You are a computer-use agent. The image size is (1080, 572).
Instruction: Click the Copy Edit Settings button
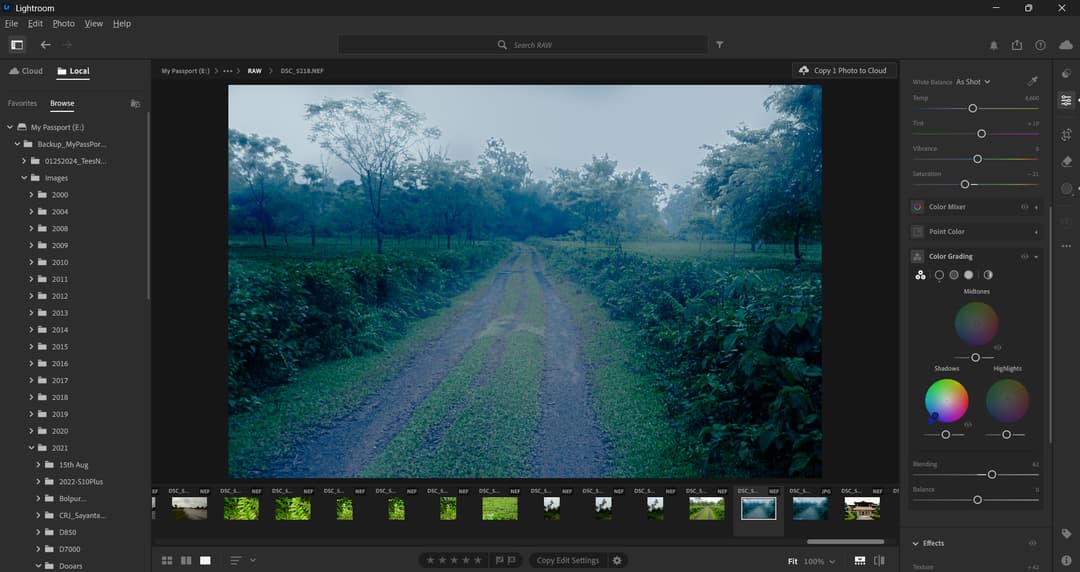[x=568, y=560]
